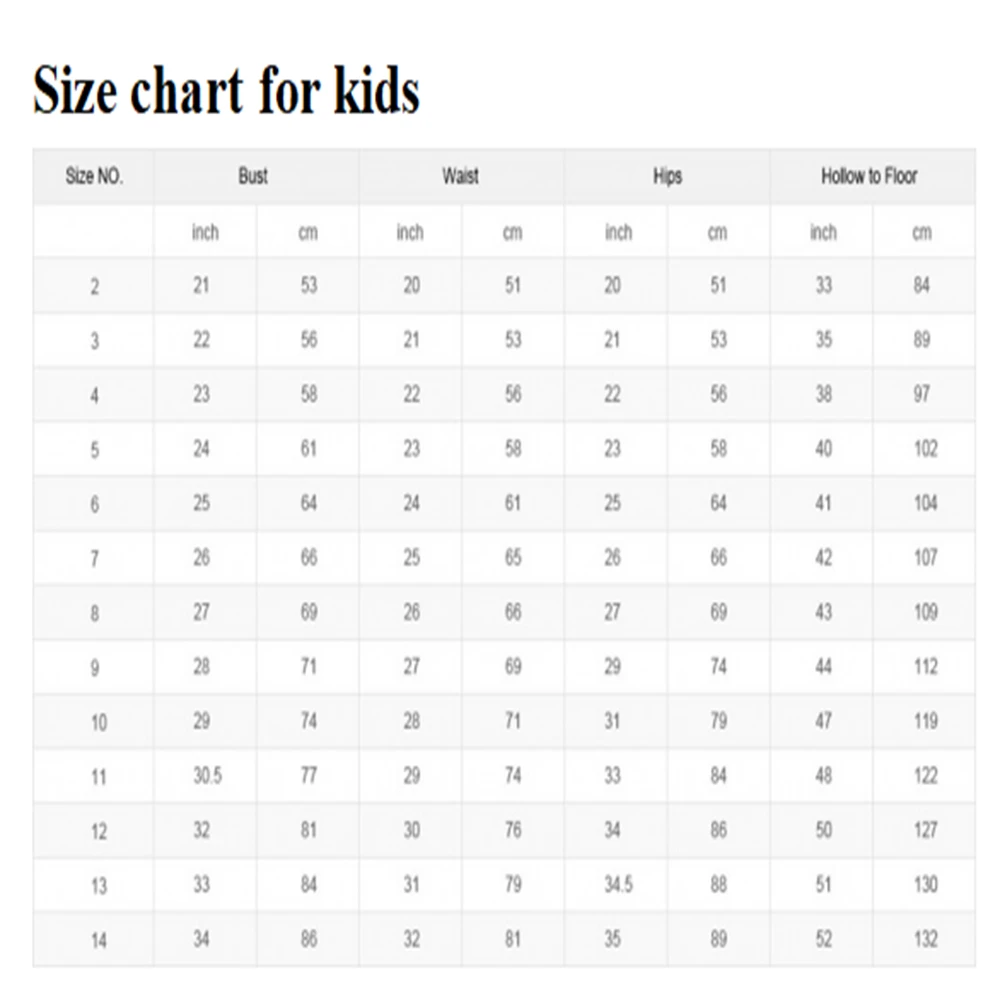Click the "Size chart for kids" title

(x=226, y=92)
